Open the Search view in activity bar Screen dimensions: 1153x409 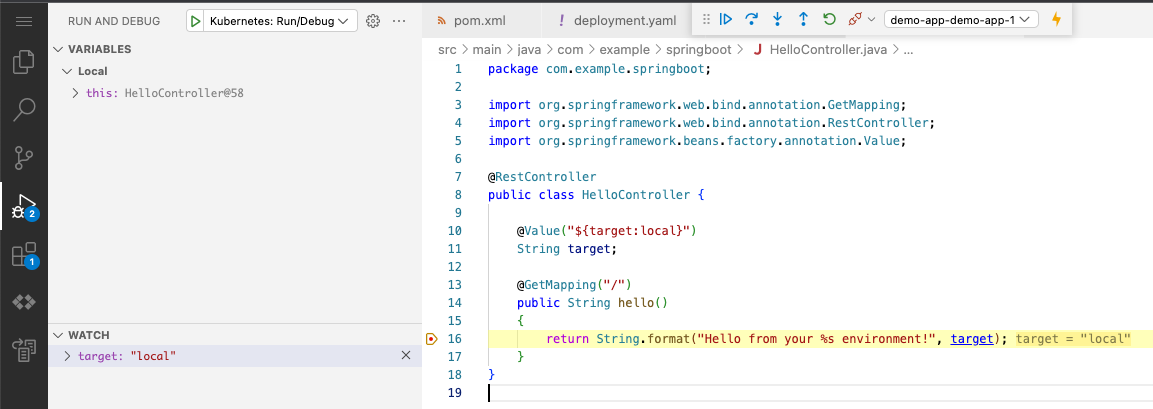pos(23,109)
